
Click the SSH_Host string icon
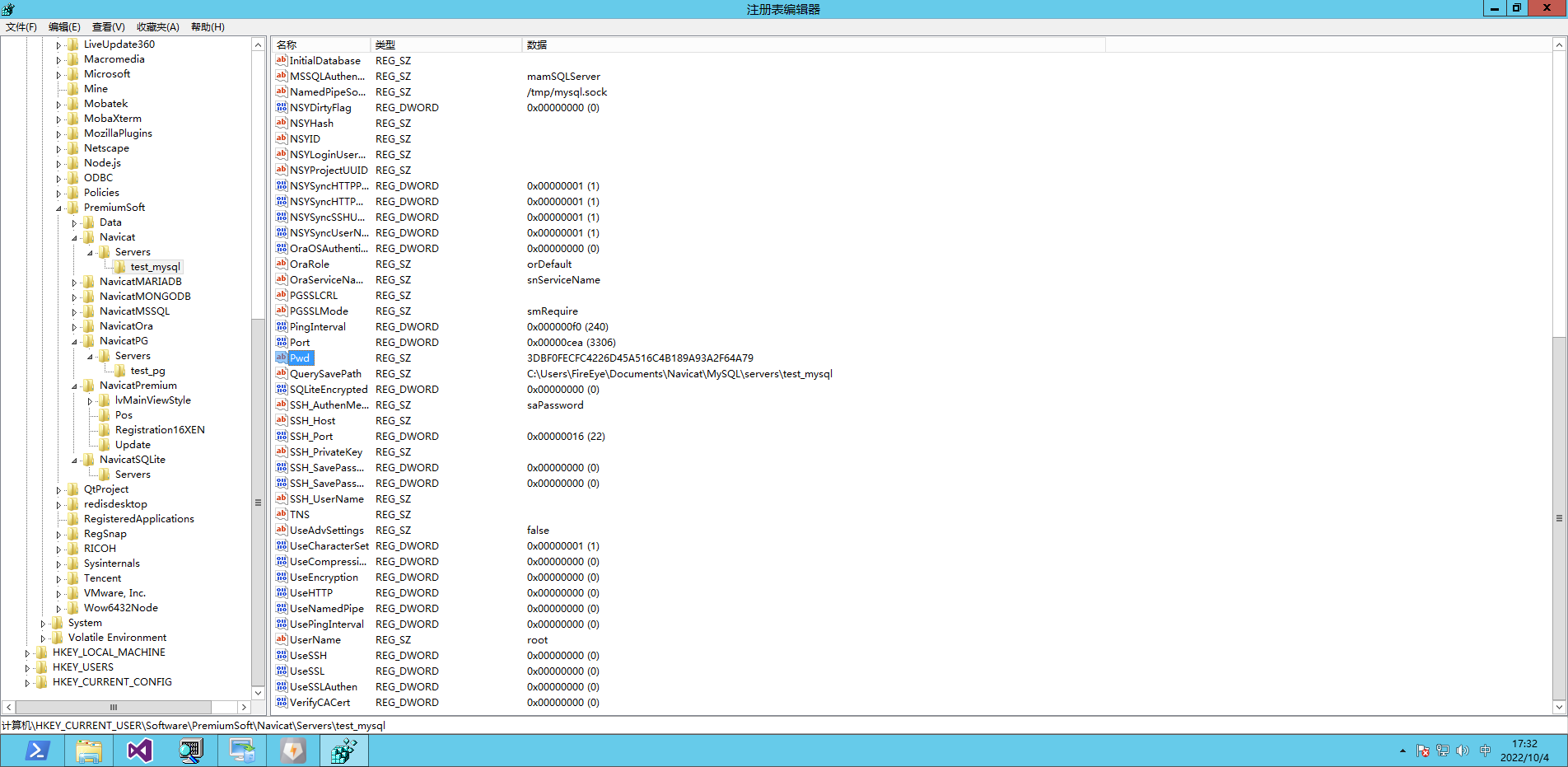[282, 420]
